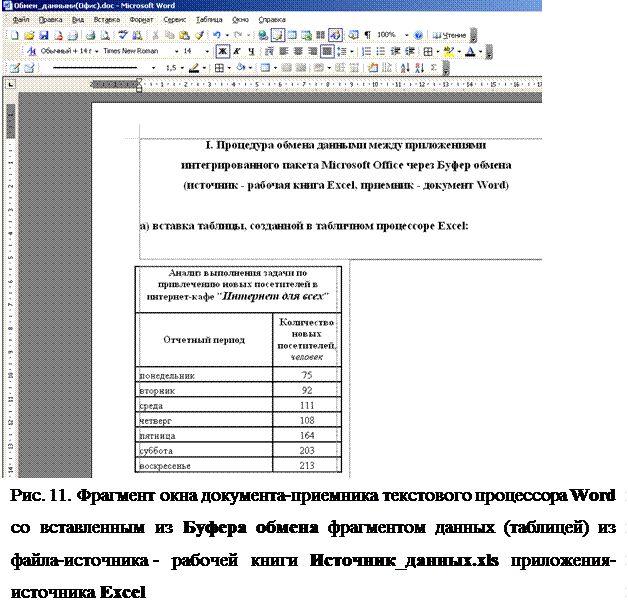Toggle bold (Ж) formatting

click(x=222, y=51)
